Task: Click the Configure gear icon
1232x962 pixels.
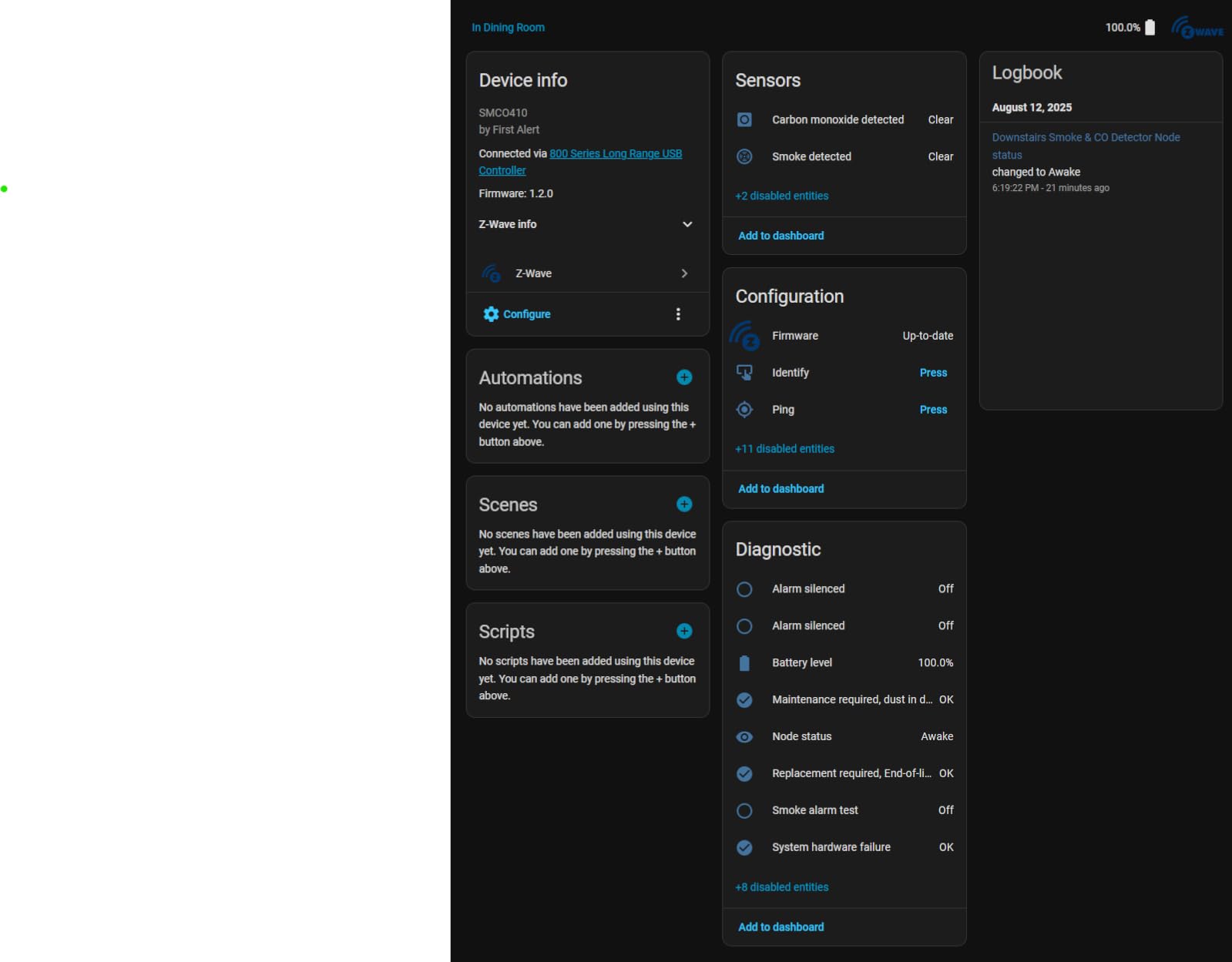Action: click(x=491, y=314)
